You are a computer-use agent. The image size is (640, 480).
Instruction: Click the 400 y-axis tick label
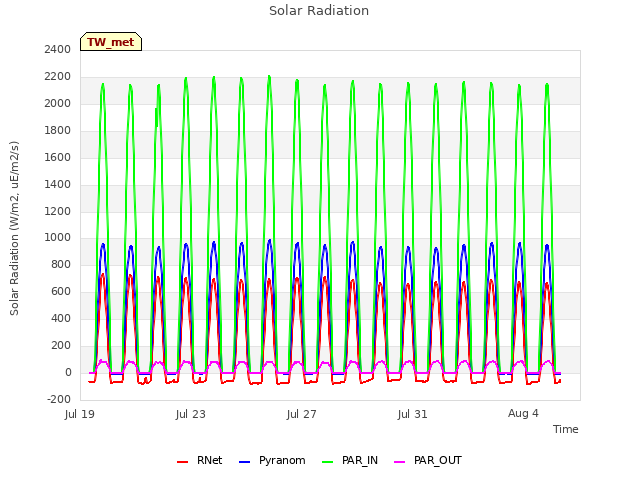[x=61, y=318]
